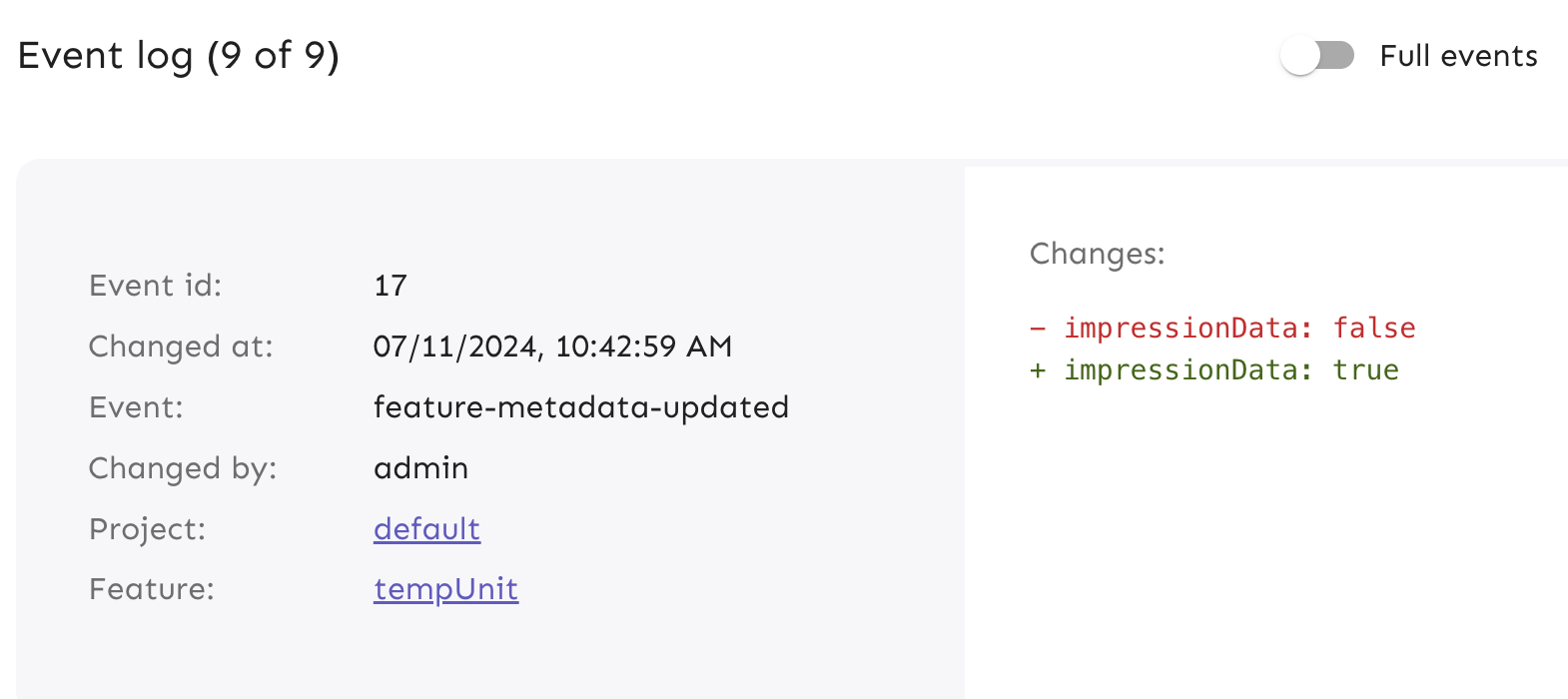Click the "Changes:" section label
This screenshot has width=1568, height=699.
(1097, 254)
